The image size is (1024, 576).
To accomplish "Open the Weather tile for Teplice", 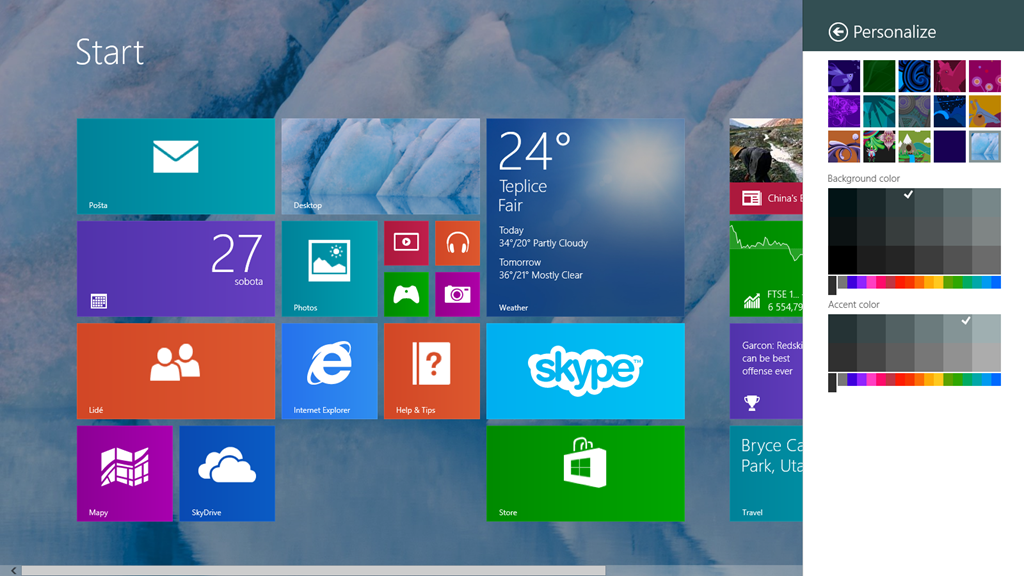I will click(x=585, y=217).
